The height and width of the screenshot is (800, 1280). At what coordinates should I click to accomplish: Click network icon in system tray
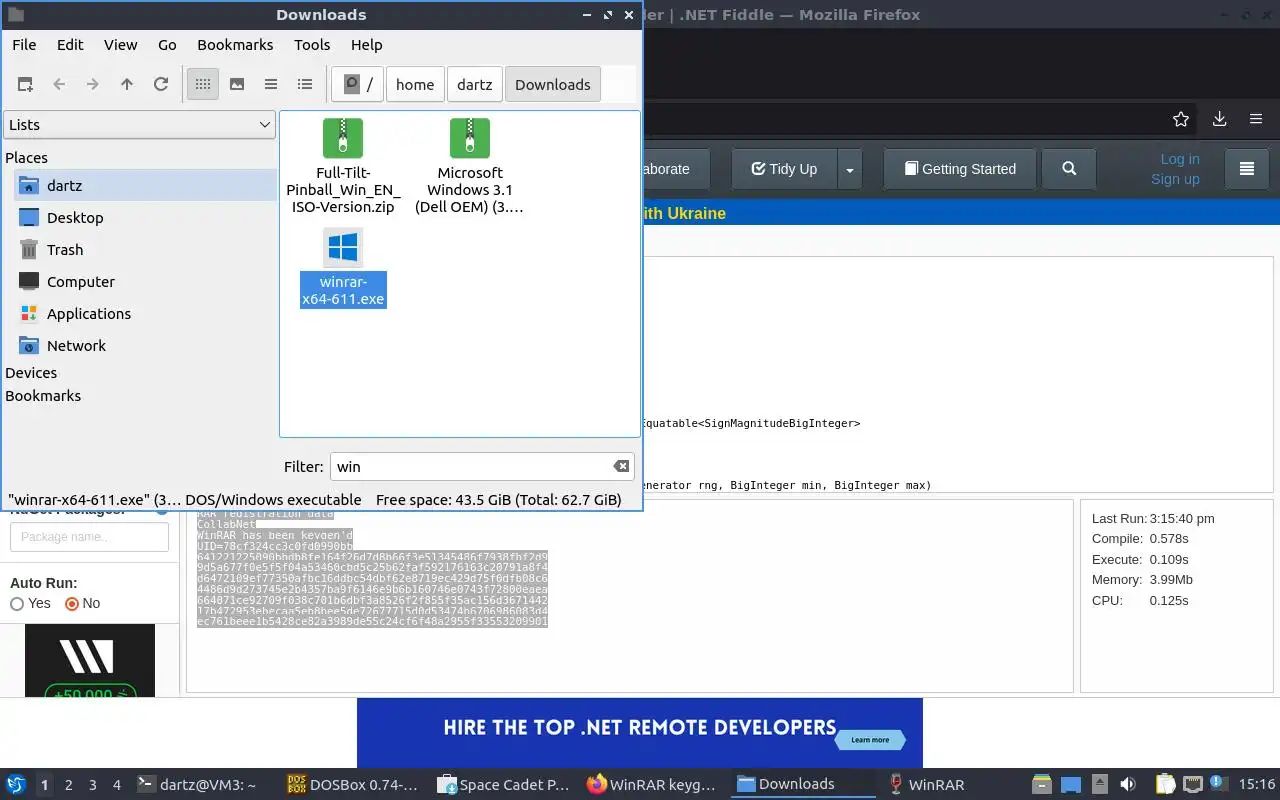pyautogui.click(x=1192, y=785)
